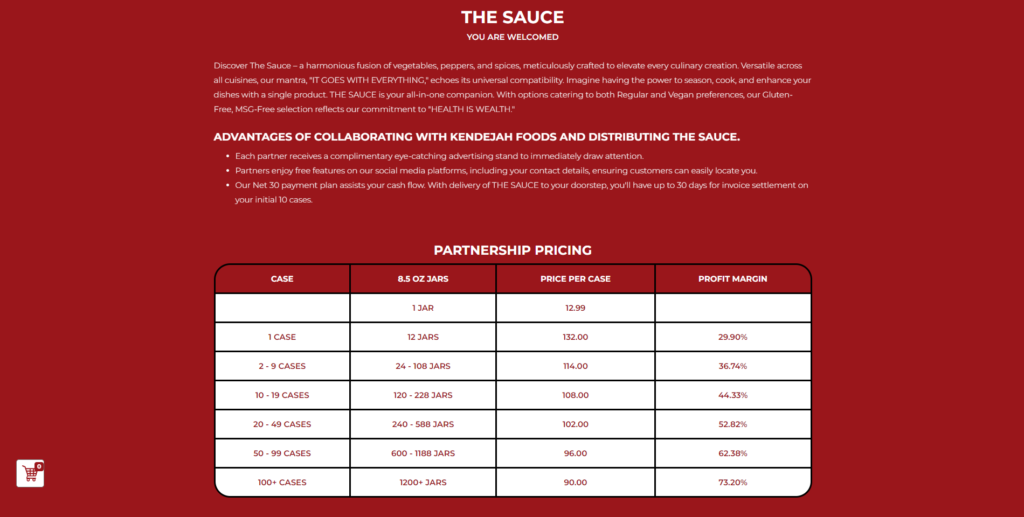The image size is (1024, 517).
Task: Click the THE SAUCE page title
Action: 512,17
